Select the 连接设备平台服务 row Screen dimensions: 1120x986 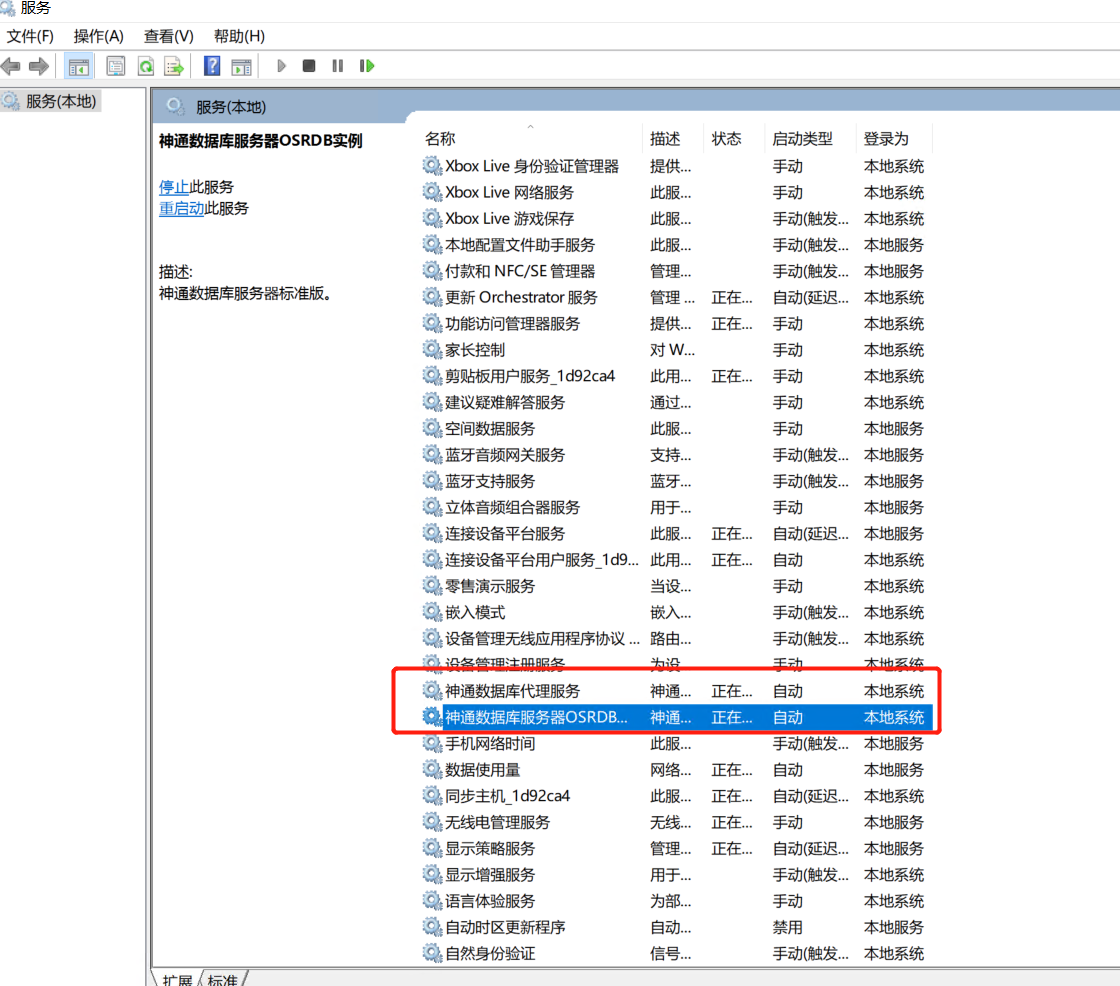676,534
